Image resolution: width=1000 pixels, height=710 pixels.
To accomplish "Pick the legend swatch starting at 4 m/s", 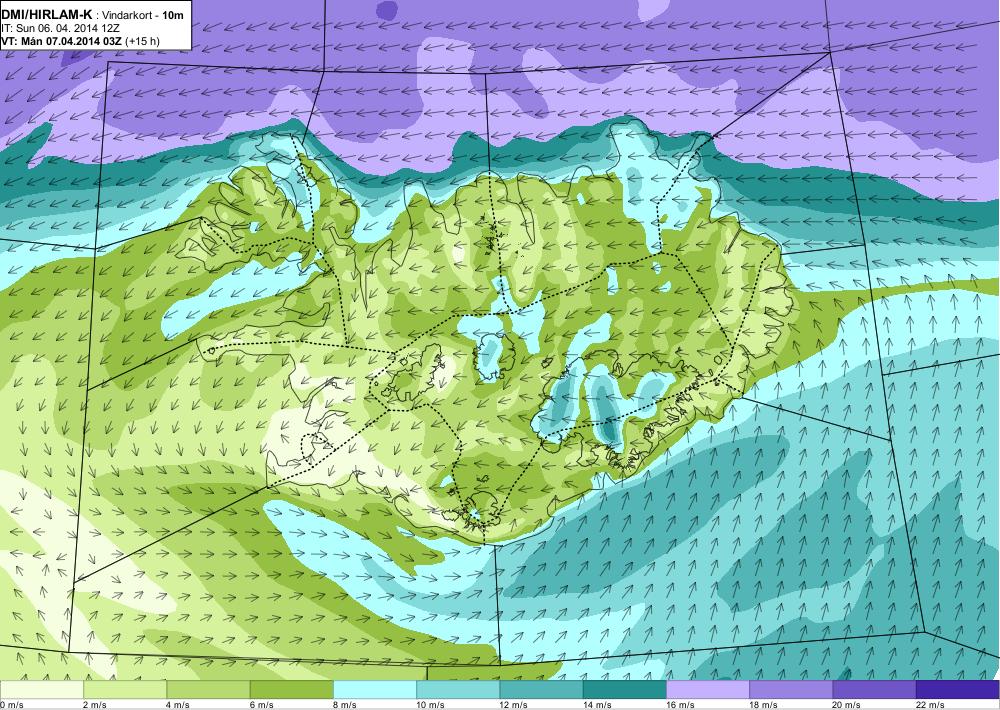I will pyautogui.click(x=208, y=690).
